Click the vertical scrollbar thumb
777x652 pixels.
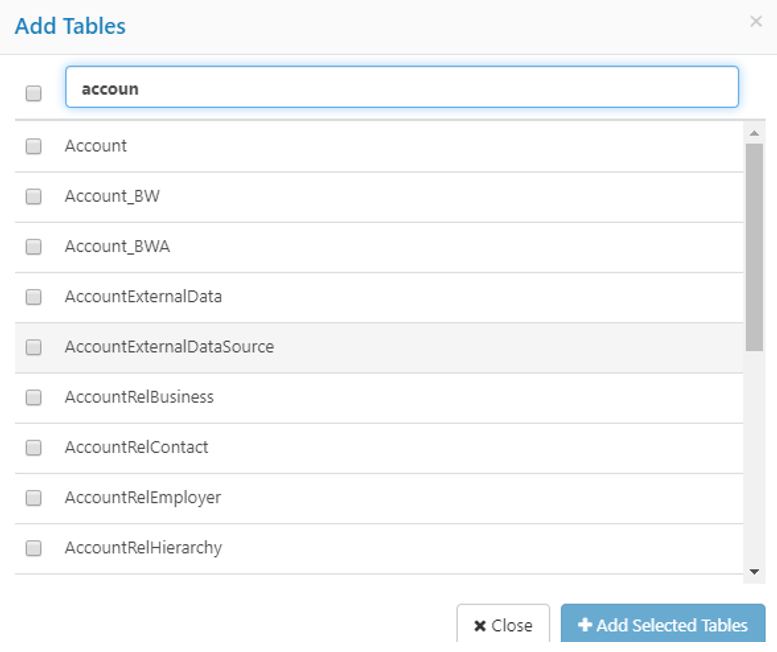coord(754,245)
